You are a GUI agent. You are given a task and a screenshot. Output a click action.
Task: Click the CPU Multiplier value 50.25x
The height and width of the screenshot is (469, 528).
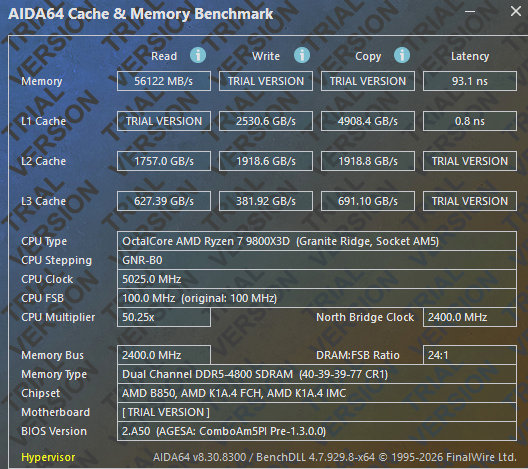pos(164,317)
